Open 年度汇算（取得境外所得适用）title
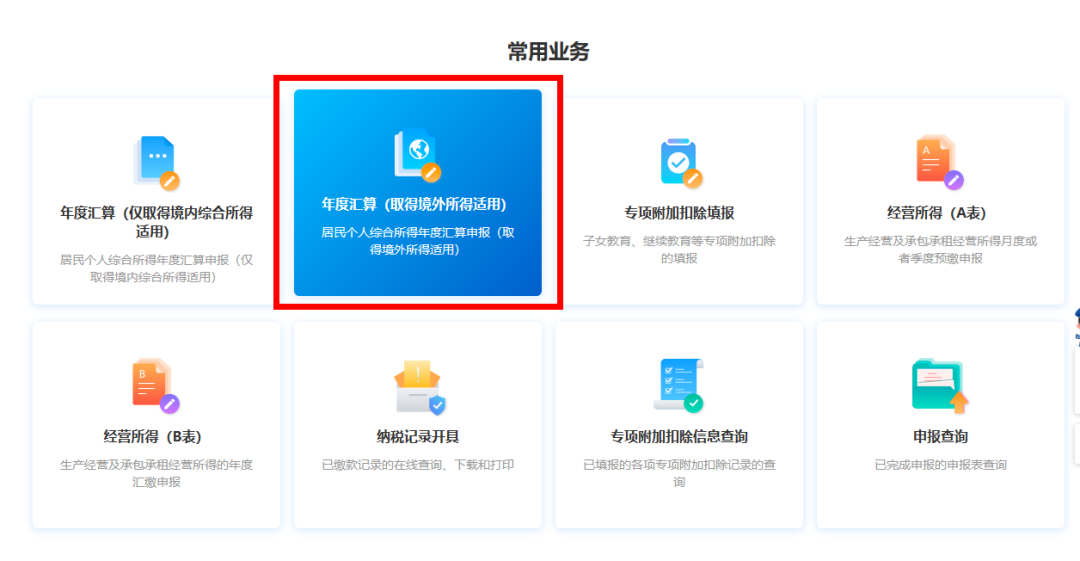This screenshot has height=561, width=1080. 414,205
